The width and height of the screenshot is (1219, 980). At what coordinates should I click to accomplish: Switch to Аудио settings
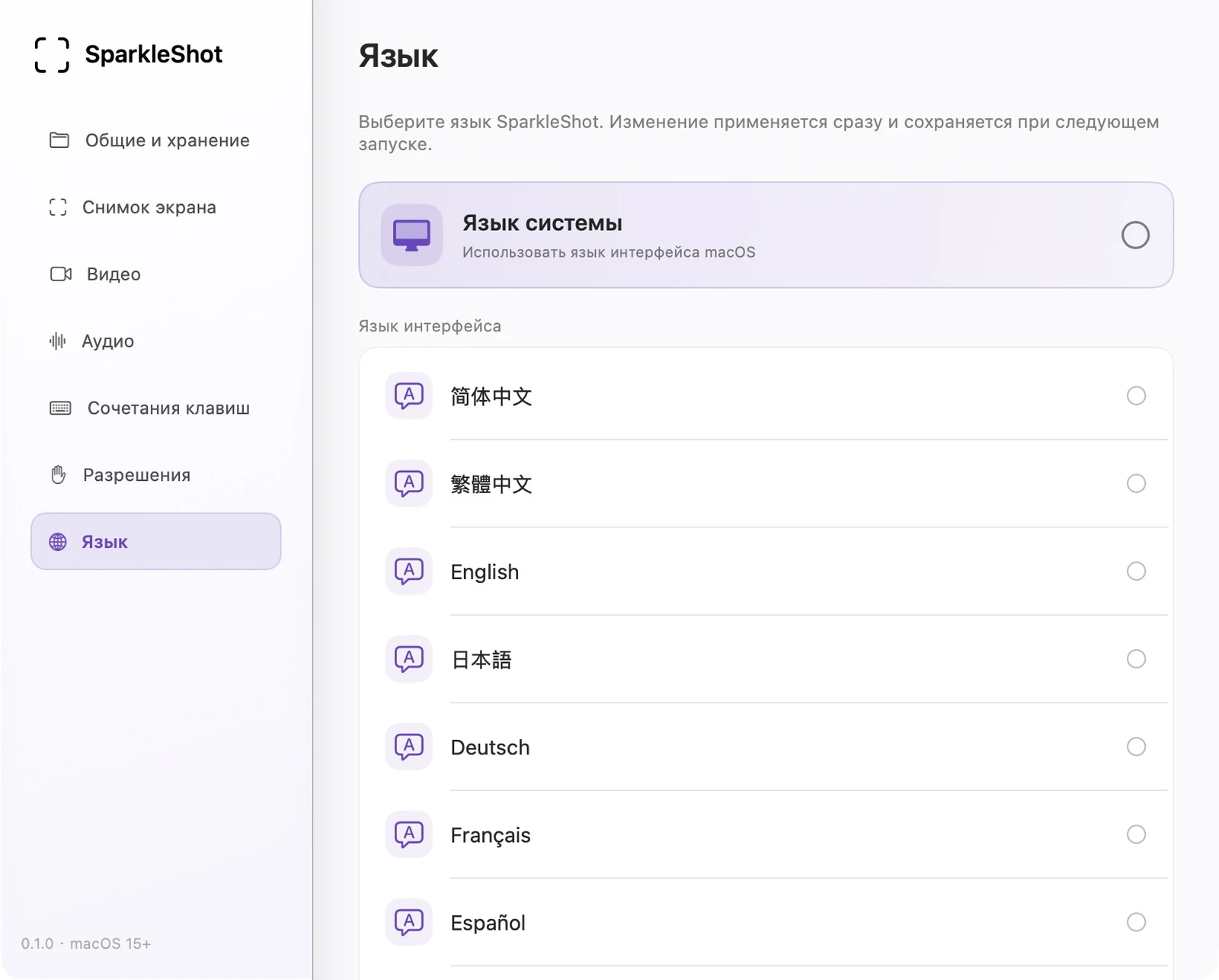click(156, 341)
